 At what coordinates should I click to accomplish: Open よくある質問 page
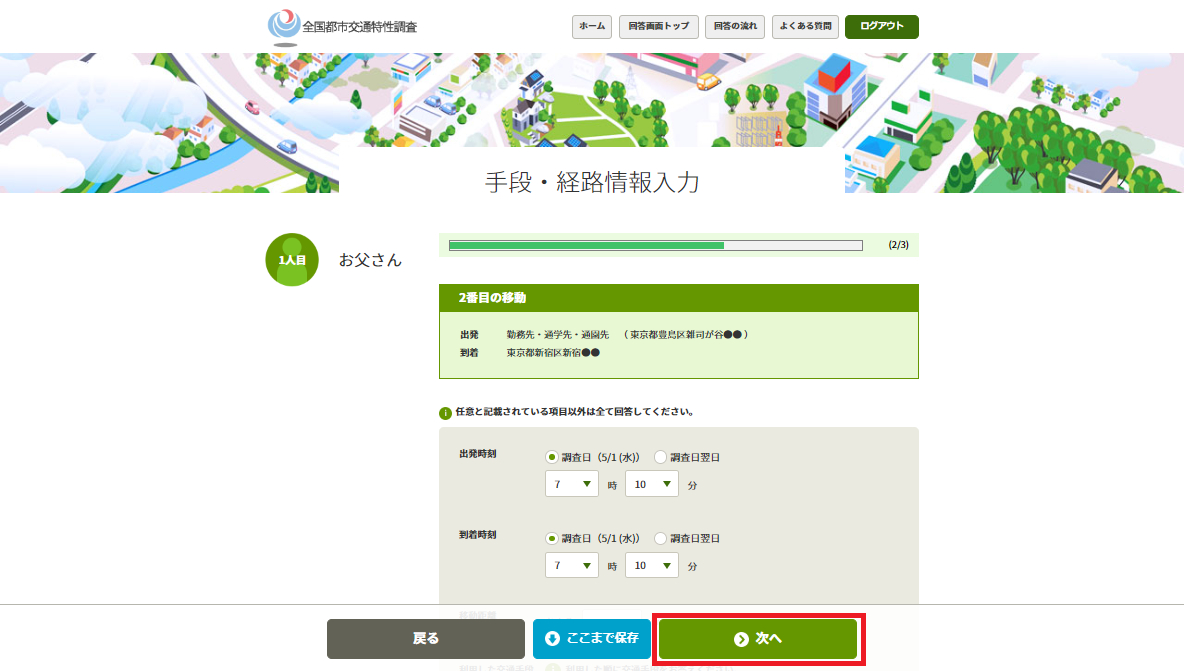click(805, 27)
